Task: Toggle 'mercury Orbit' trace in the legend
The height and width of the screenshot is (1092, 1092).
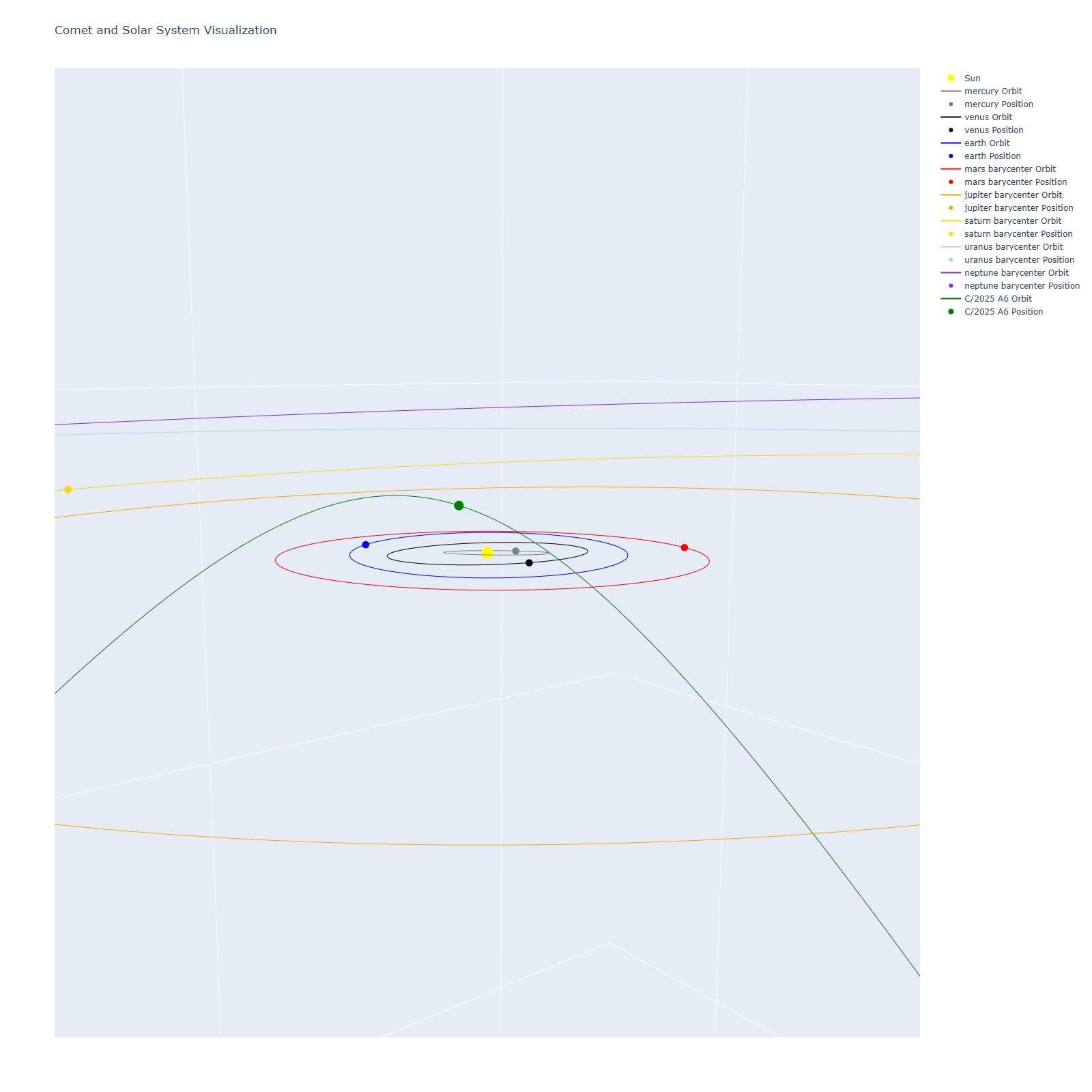Action: point(992,91)
